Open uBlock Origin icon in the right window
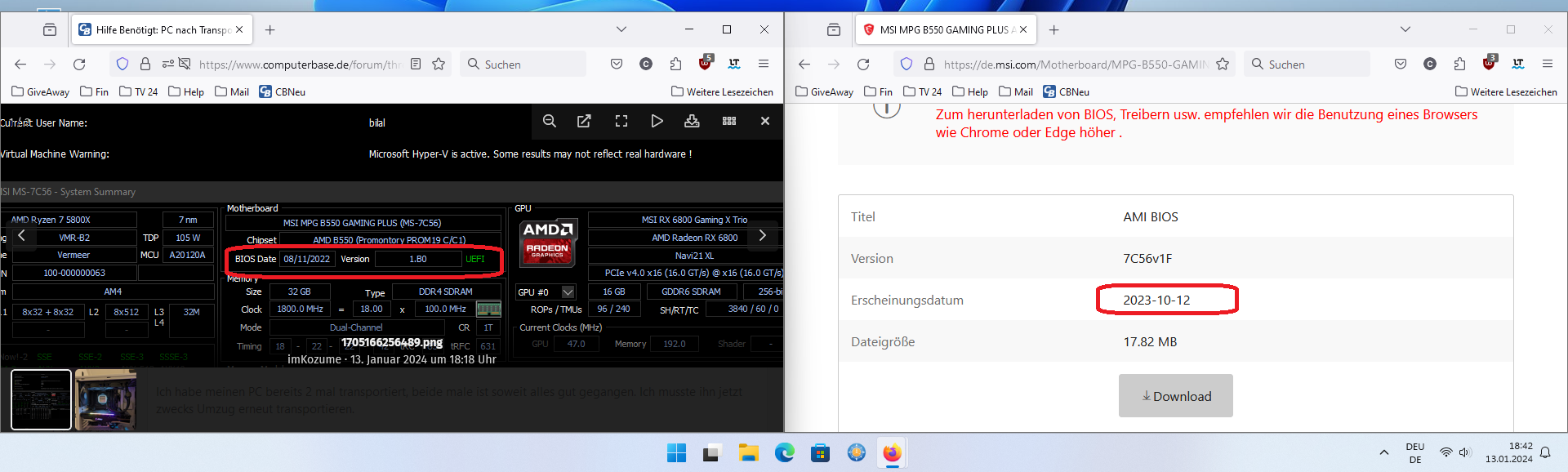This screenshot has width=1568, height=472. [1490, 63]
